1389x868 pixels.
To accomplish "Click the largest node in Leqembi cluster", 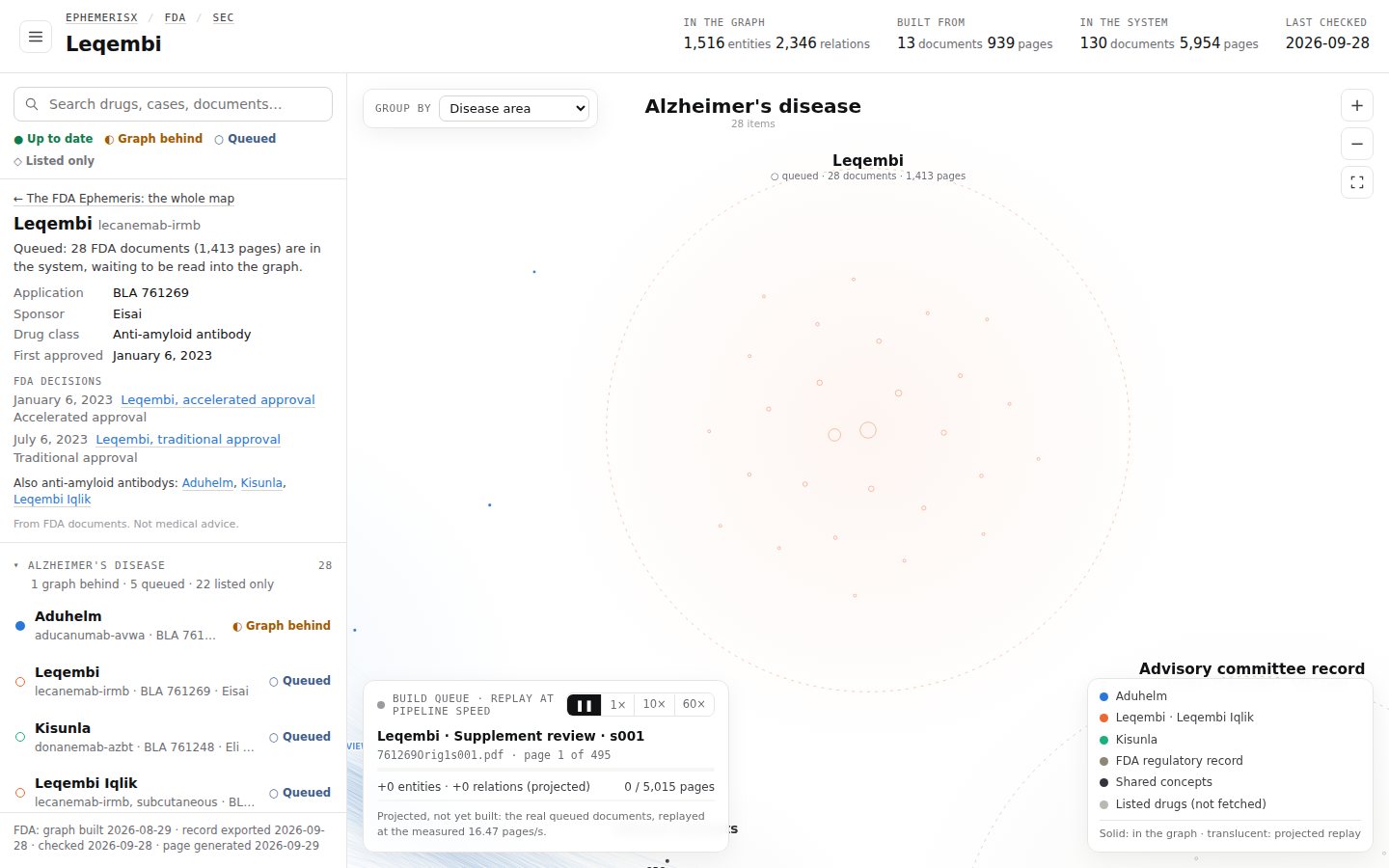I will 868,430.
